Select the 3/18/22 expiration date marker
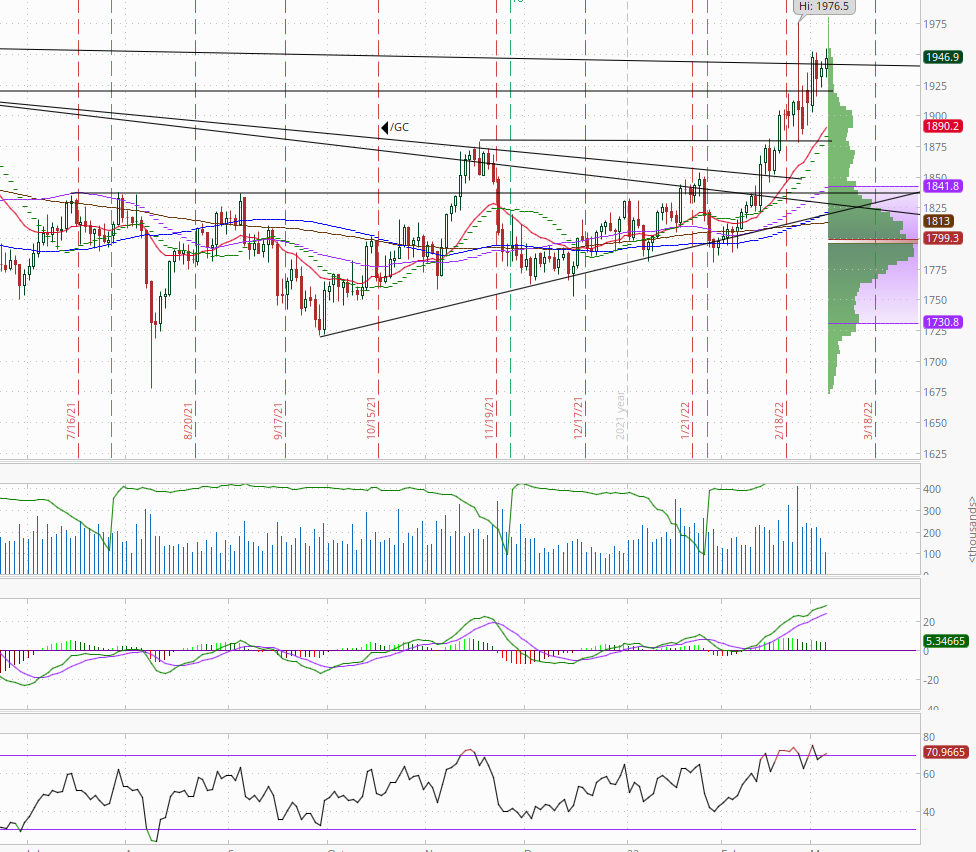Screen dimensions: 976x852 pyautogui.click(x=869, y=421)
